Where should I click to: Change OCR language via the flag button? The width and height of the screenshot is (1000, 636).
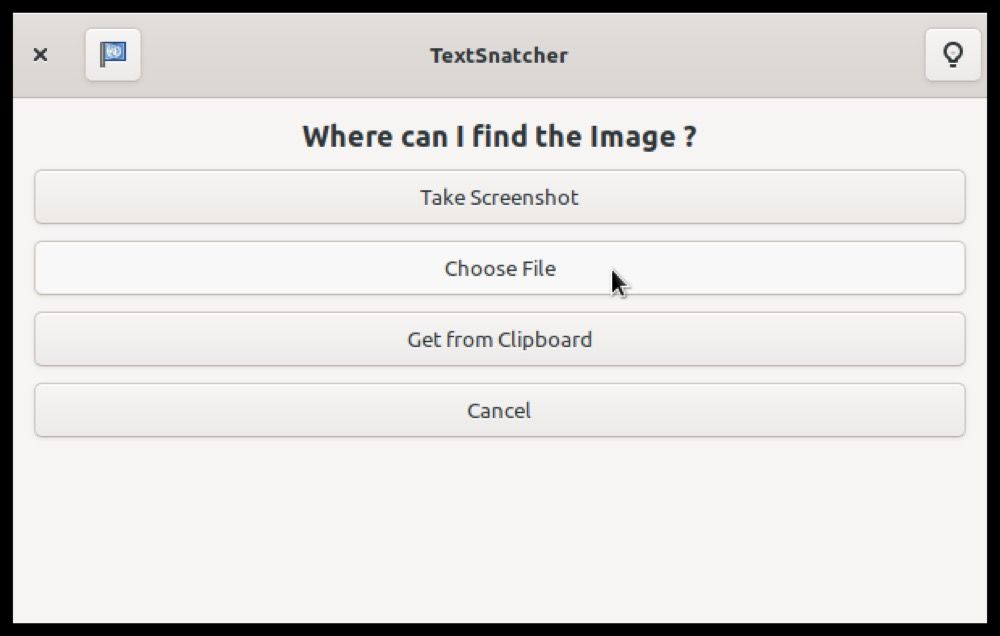pos(113,55)
